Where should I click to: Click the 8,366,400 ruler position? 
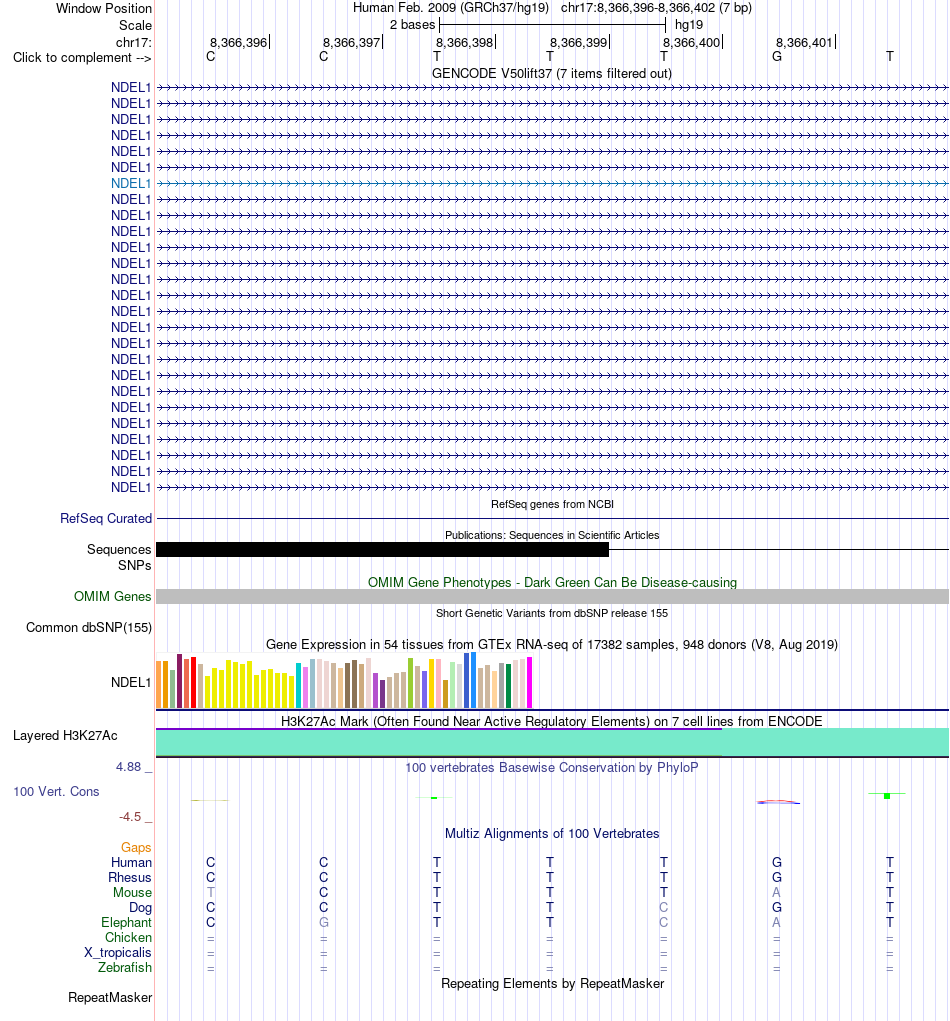pos(692,42)
